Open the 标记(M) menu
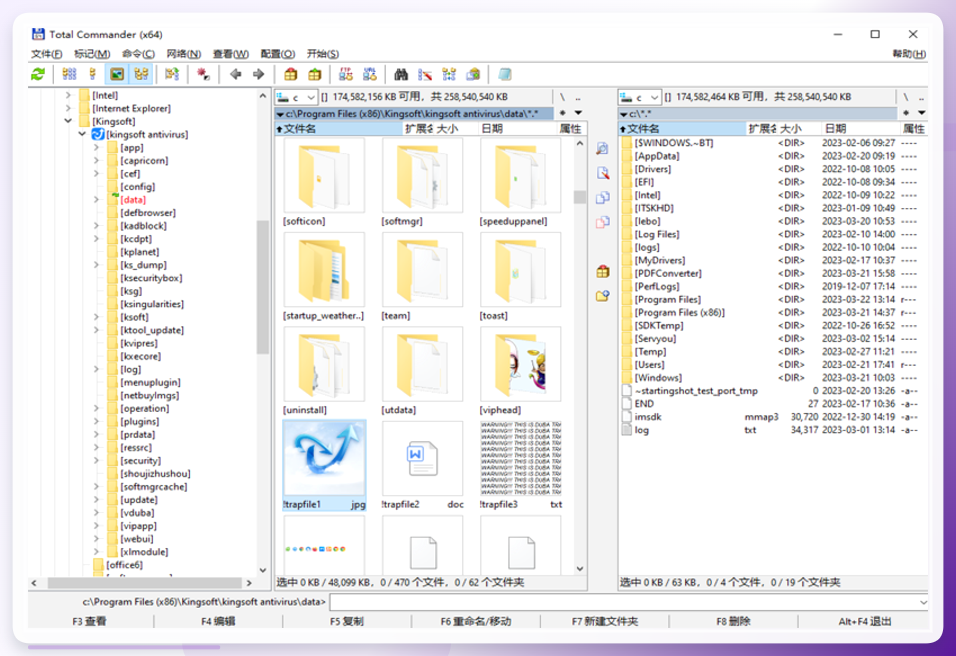956x656 pixels. tap(92, 54)
